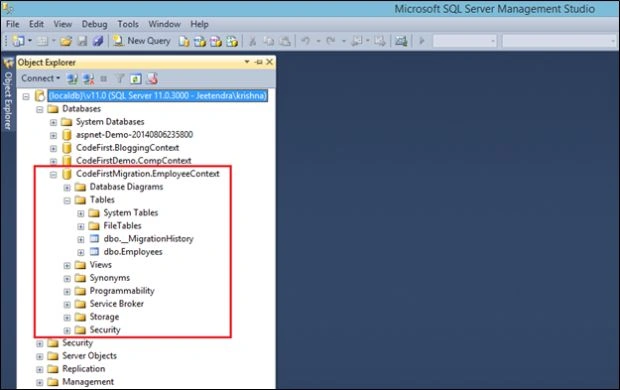Viewport: 620px width, 390px height.
Task: Collapse the CodeFirstMigration.EmployeeContext database
Action: point(53,174)
